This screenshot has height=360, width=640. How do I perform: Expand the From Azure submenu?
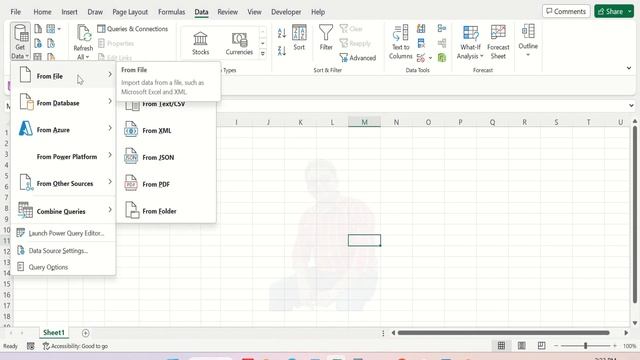pos(64,129)
